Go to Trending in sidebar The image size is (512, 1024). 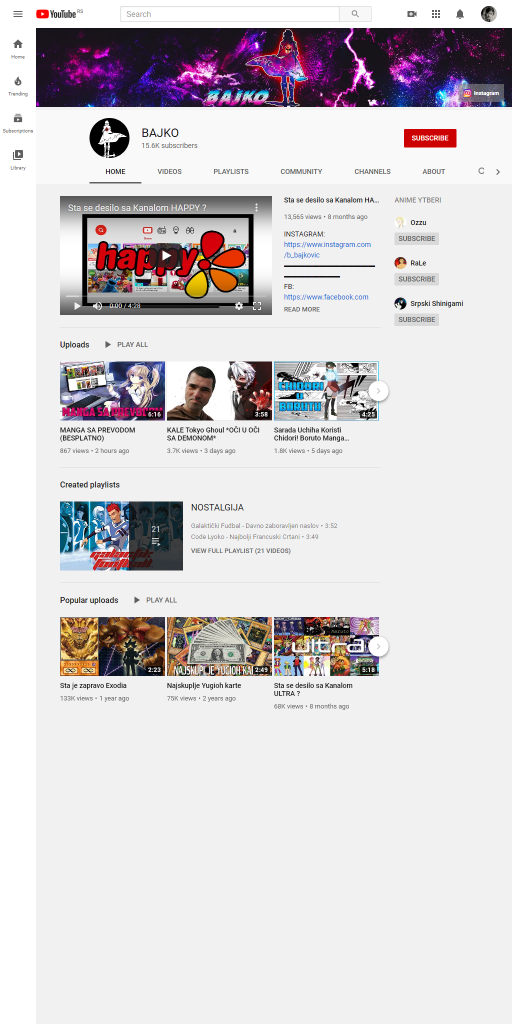[18, 86]
